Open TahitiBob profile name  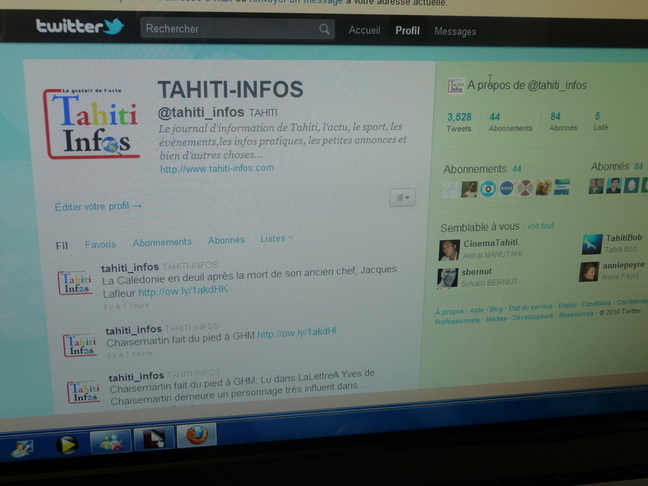624,238
